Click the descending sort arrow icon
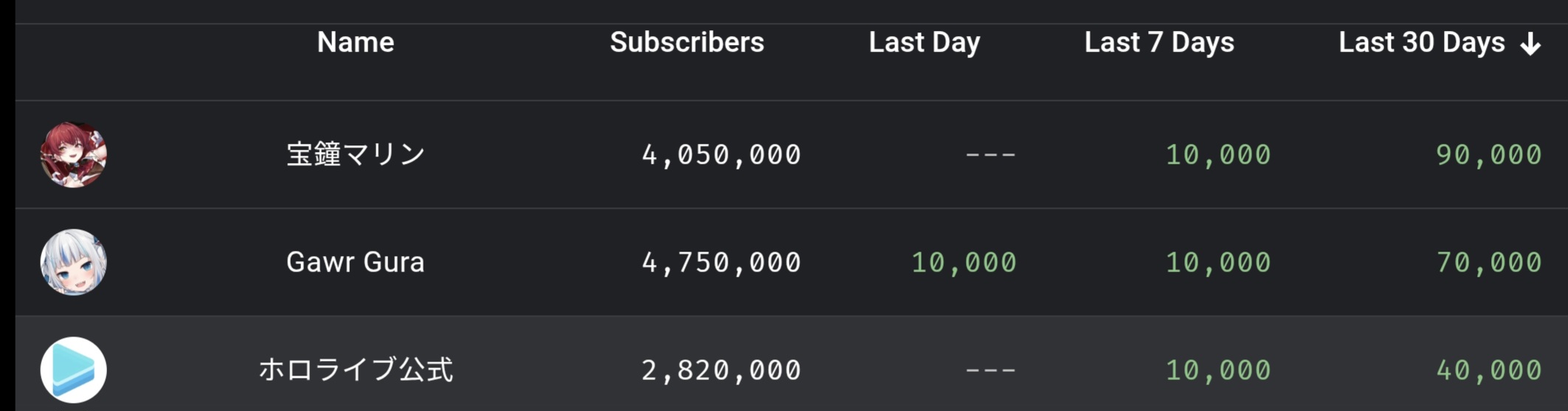The height and width of the screenshot is (411, 1568). 1530,44
